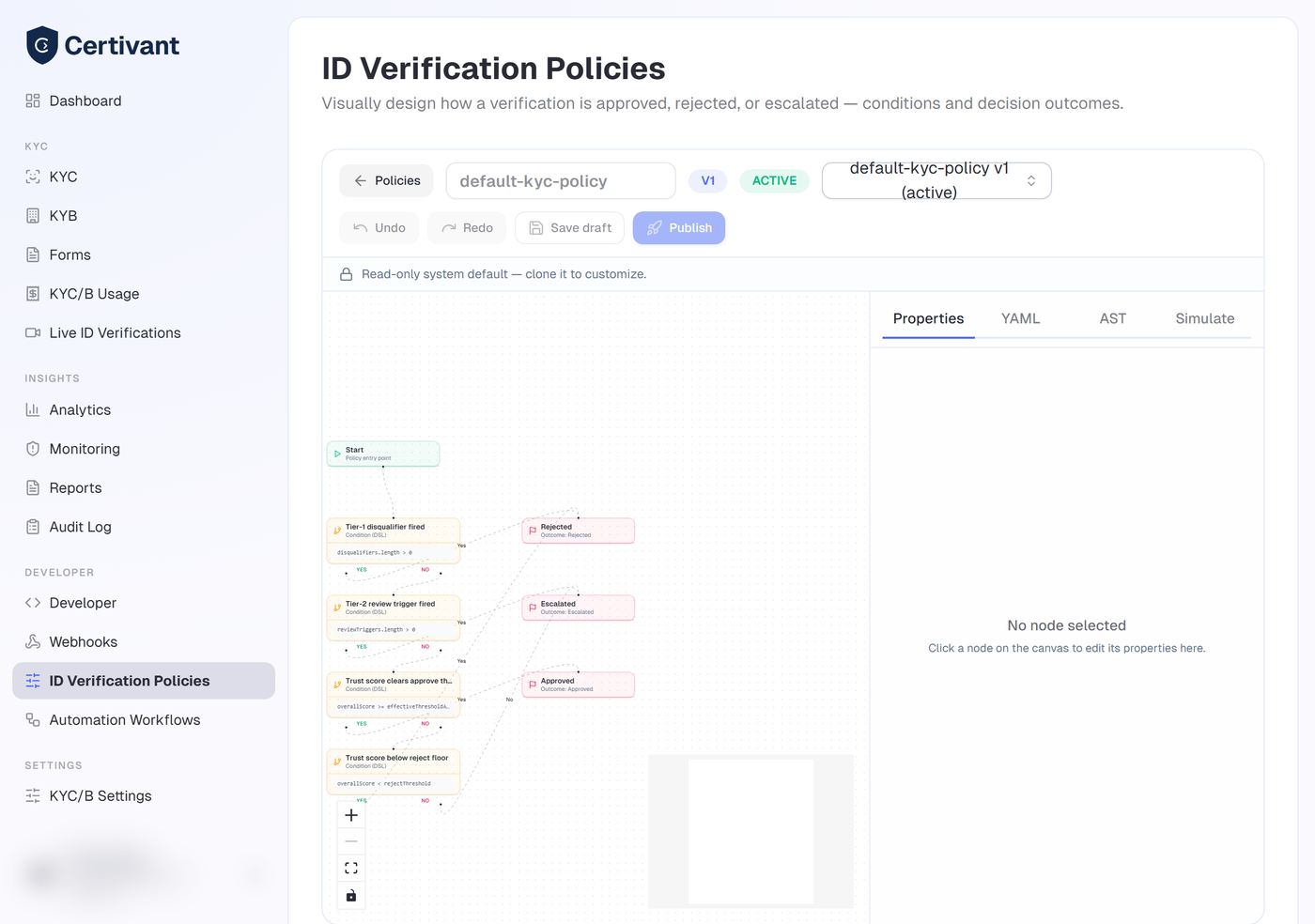Screen dimensions: 1315x924
Task: Select the Rejected outcome node
Action: (x=579, y=531)
